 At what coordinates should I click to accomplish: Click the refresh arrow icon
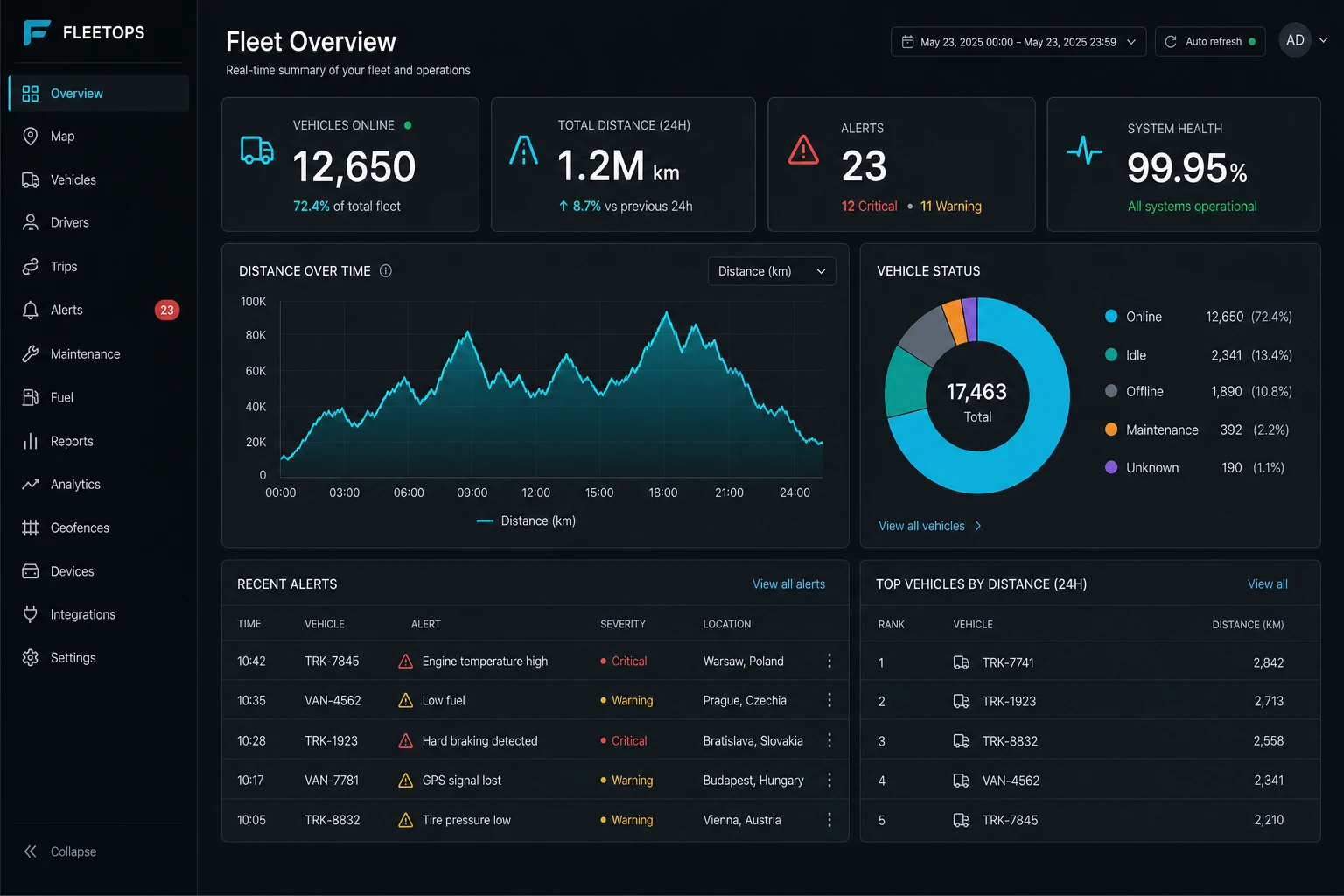1171,42
